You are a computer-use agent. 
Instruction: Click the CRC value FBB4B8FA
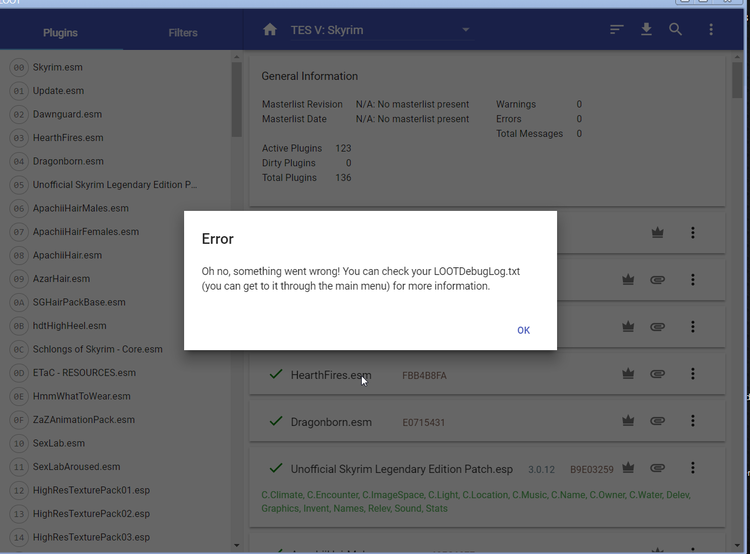click(424, 376)
